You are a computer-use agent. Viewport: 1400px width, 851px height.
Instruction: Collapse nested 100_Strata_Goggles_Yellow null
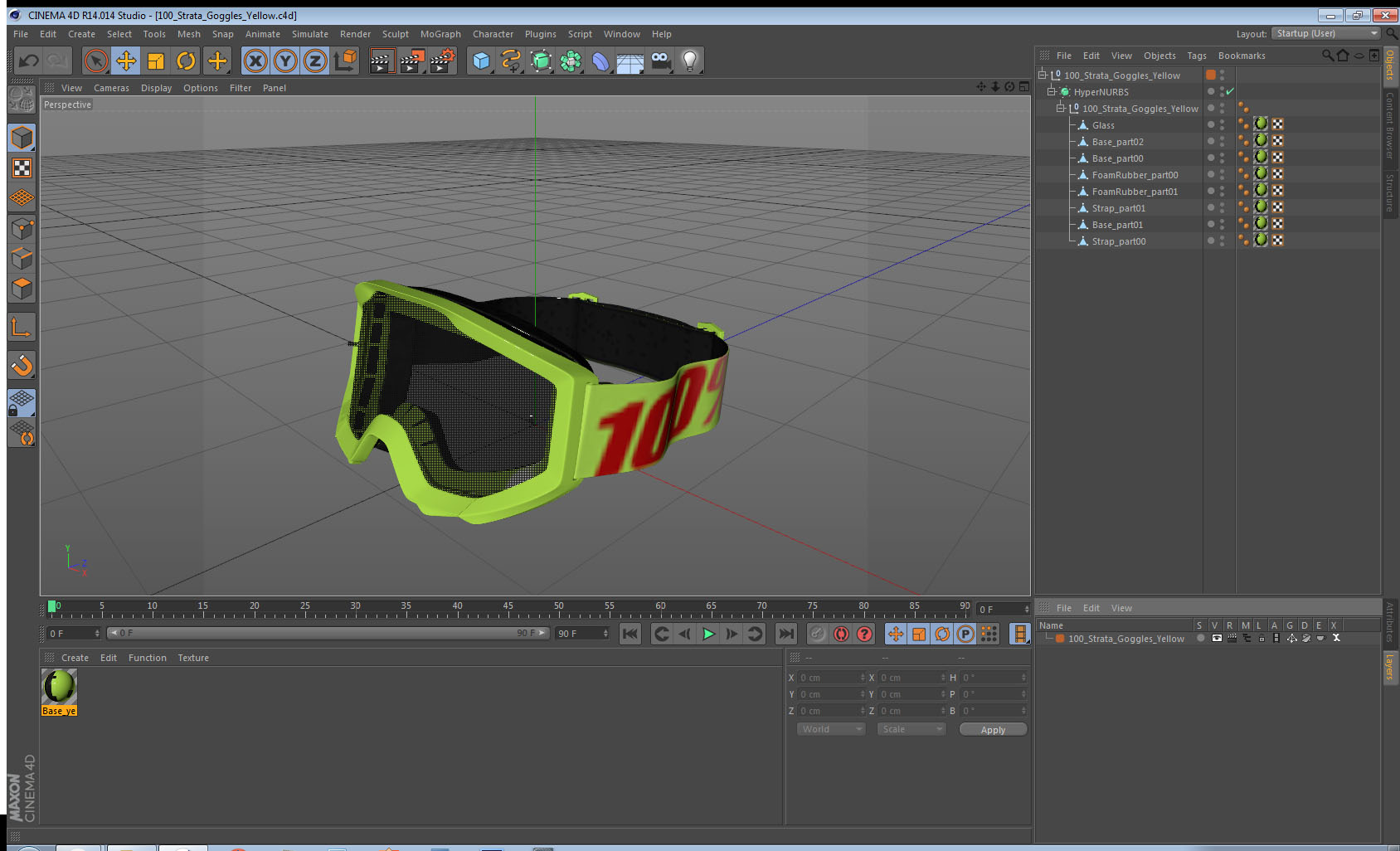point(1060,108)
